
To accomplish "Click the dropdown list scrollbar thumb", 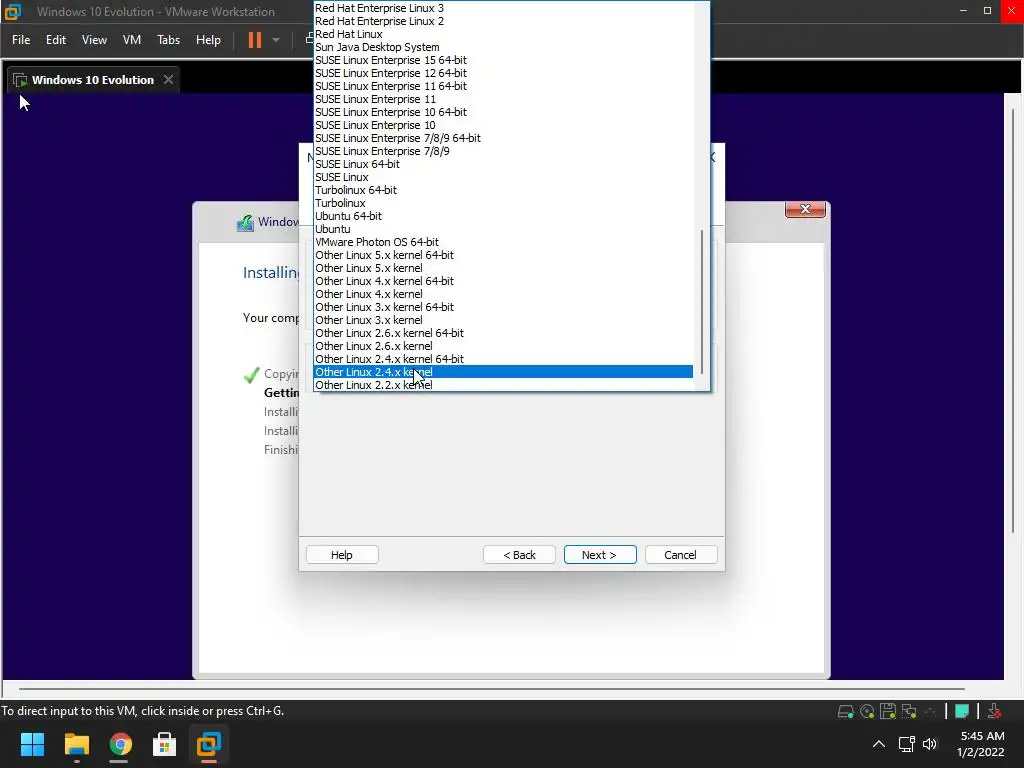I will (702, 302).
